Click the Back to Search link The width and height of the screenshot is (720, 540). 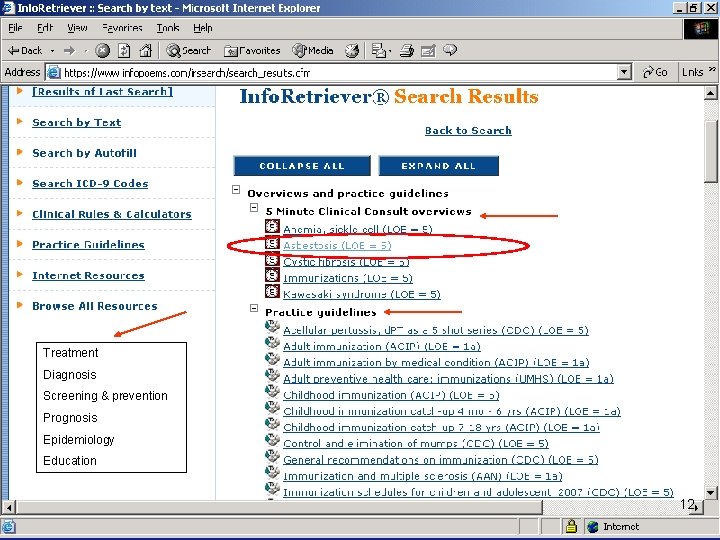click(x=468, y=130)
